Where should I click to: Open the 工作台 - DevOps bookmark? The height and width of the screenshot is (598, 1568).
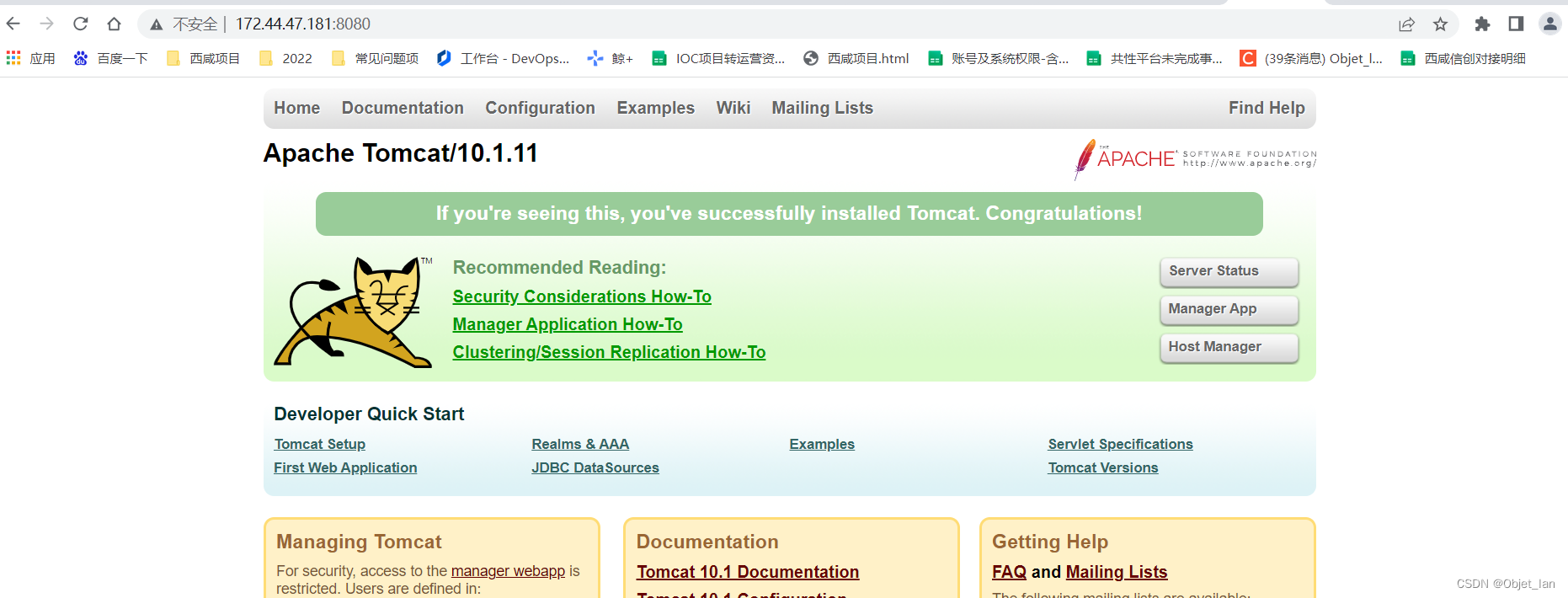point(503,58)
